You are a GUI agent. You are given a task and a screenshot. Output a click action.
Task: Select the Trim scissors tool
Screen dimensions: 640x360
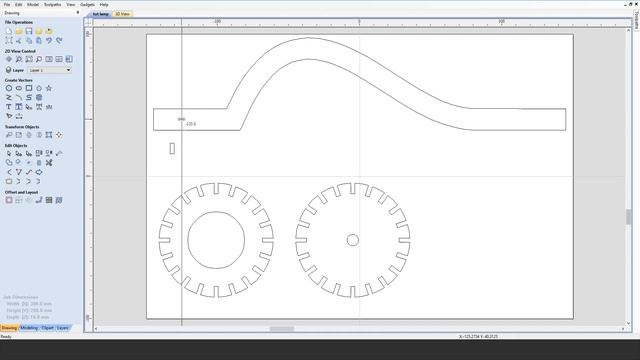[x=49, y=163]
